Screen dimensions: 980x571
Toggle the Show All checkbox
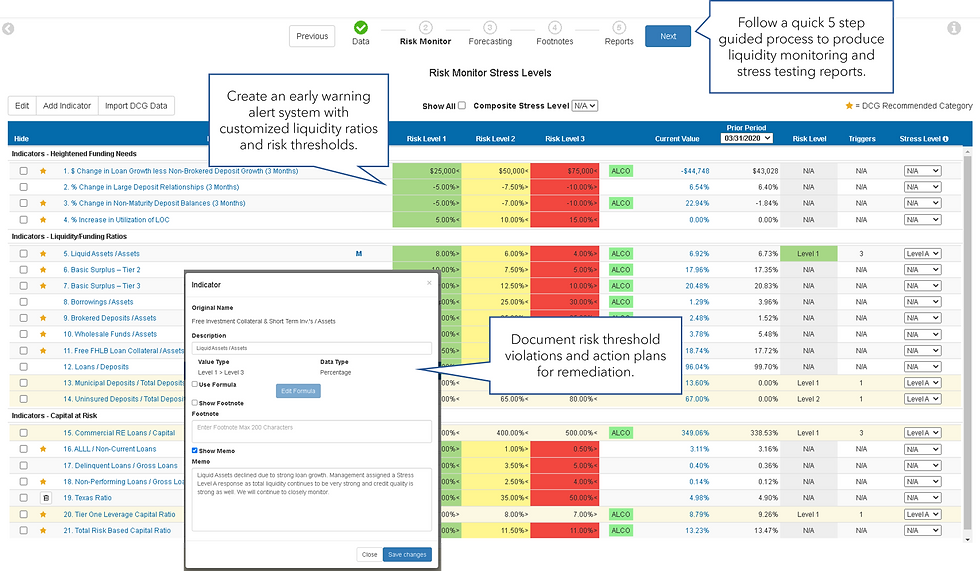462,106
